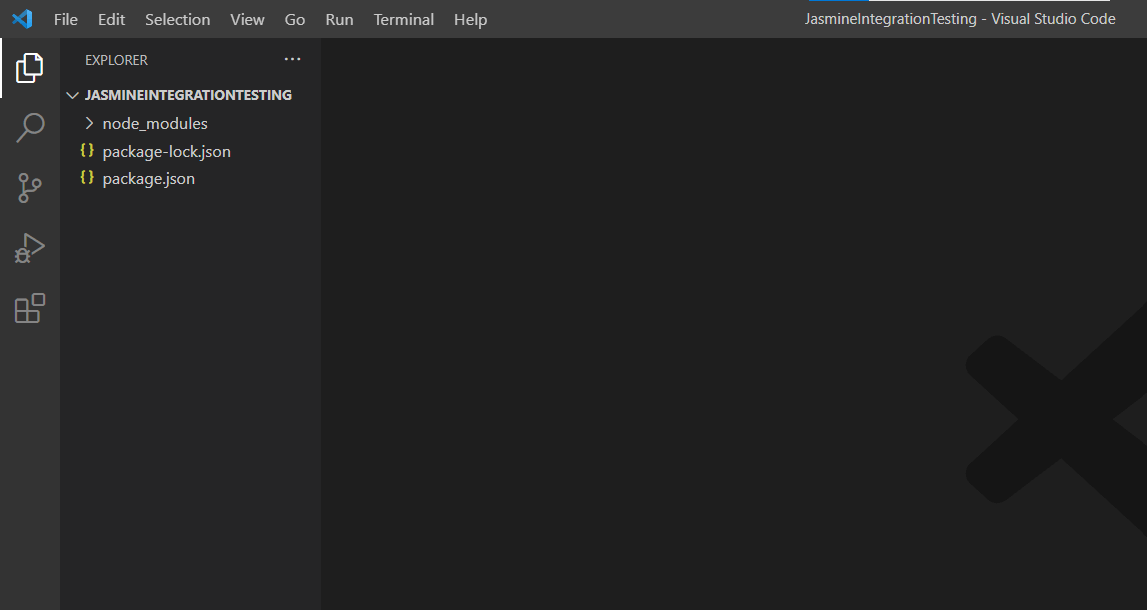Image resolution: width=1147 pixels, height=610 pixels.
Task: Collapse the JASMINEINTEGRATIONTESTING folder chevron
Action: (x=72, y=94)
